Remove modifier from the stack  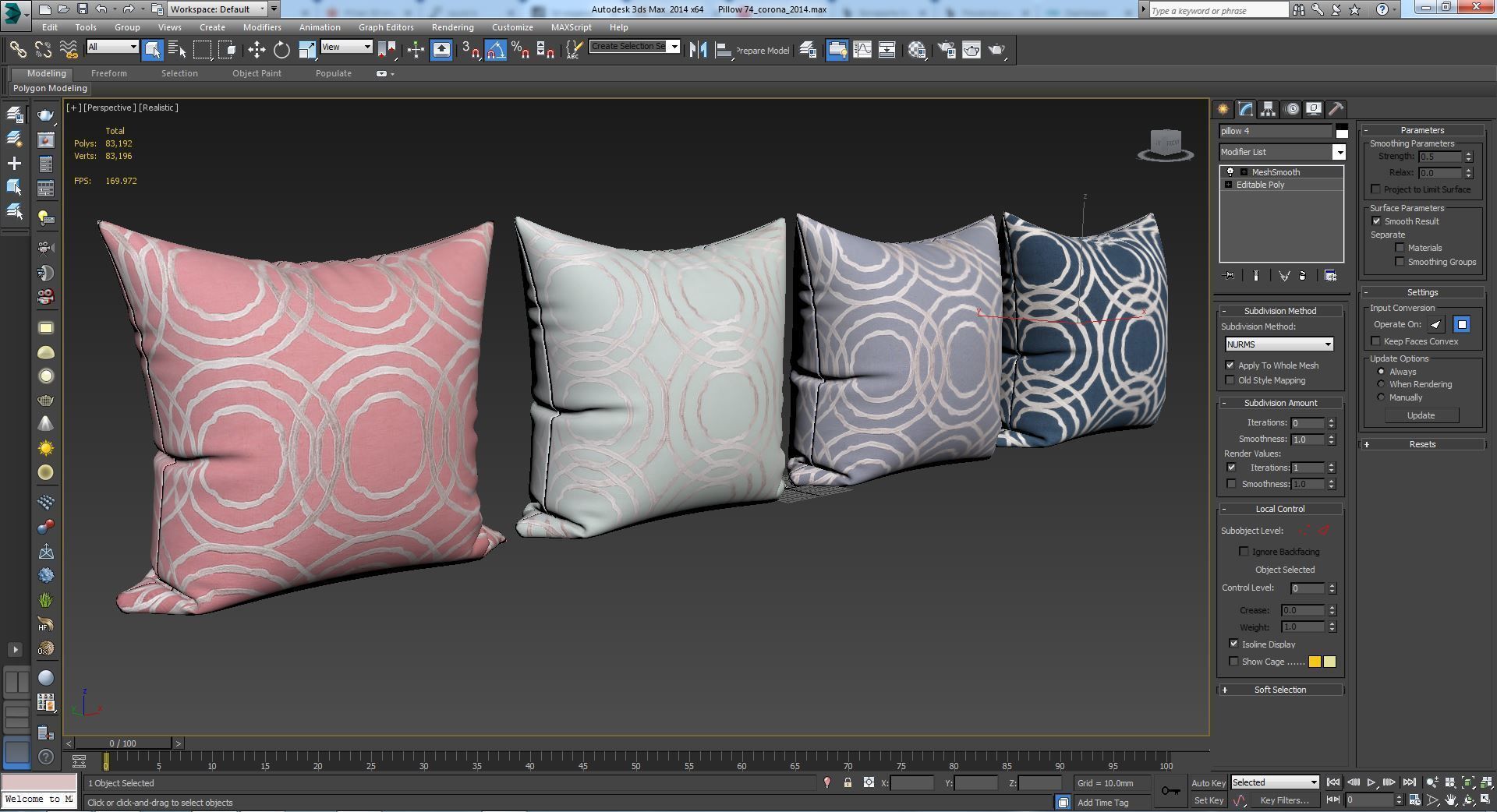pyautogui.click(x=1302, y=275)
